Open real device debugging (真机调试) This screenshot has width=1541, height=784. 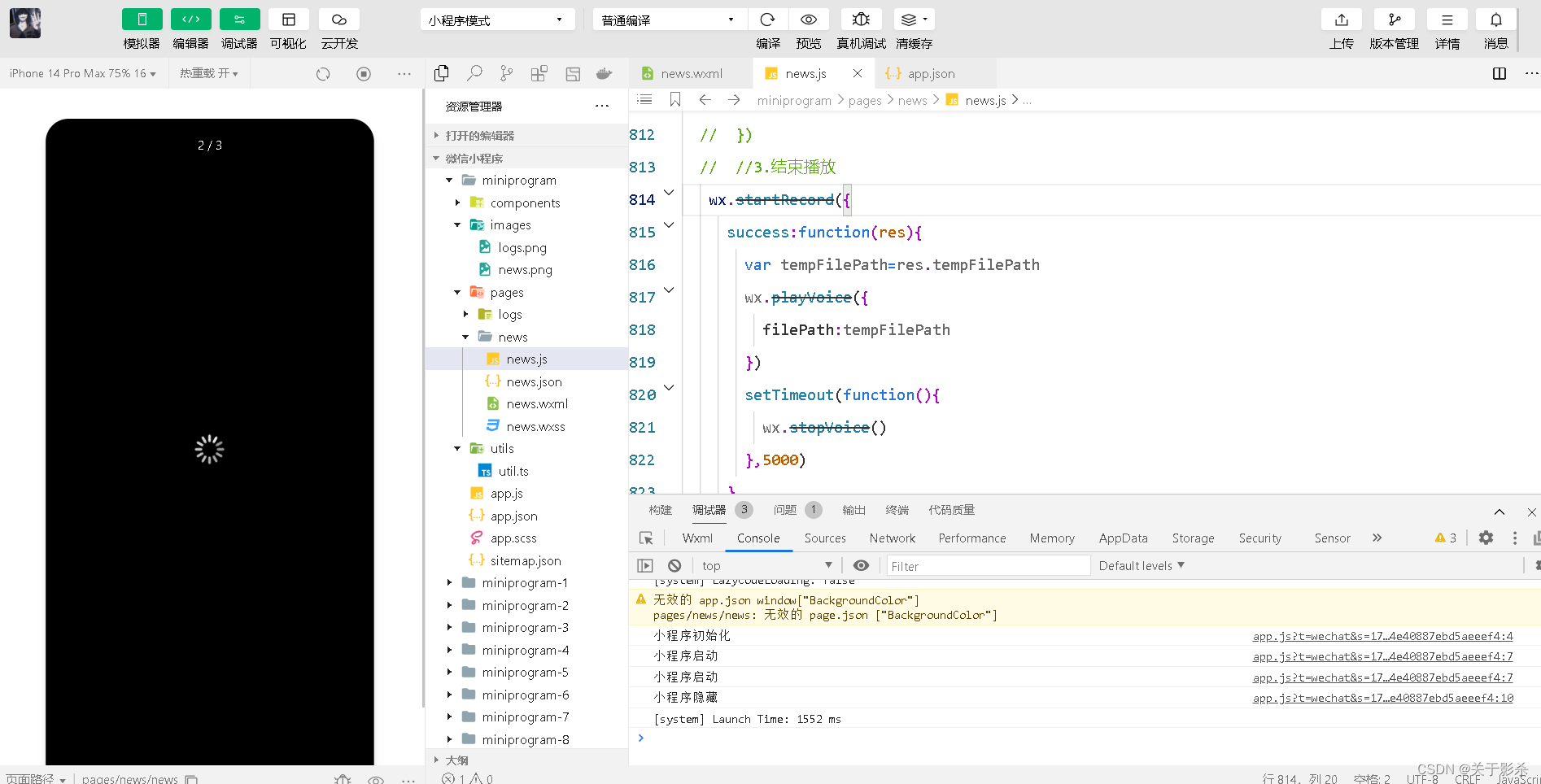pos(861,20)
